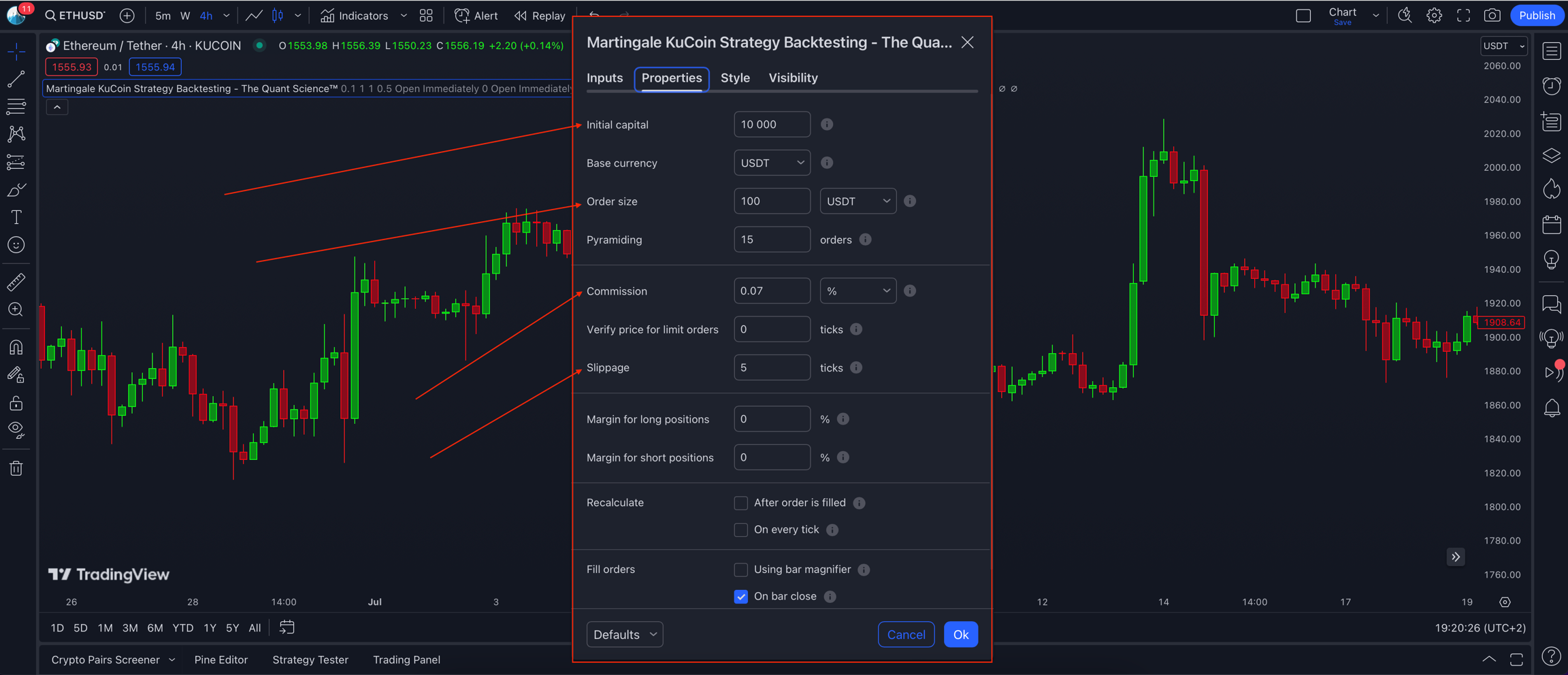Open the Alert creation tool

click(x=476, y=16)
